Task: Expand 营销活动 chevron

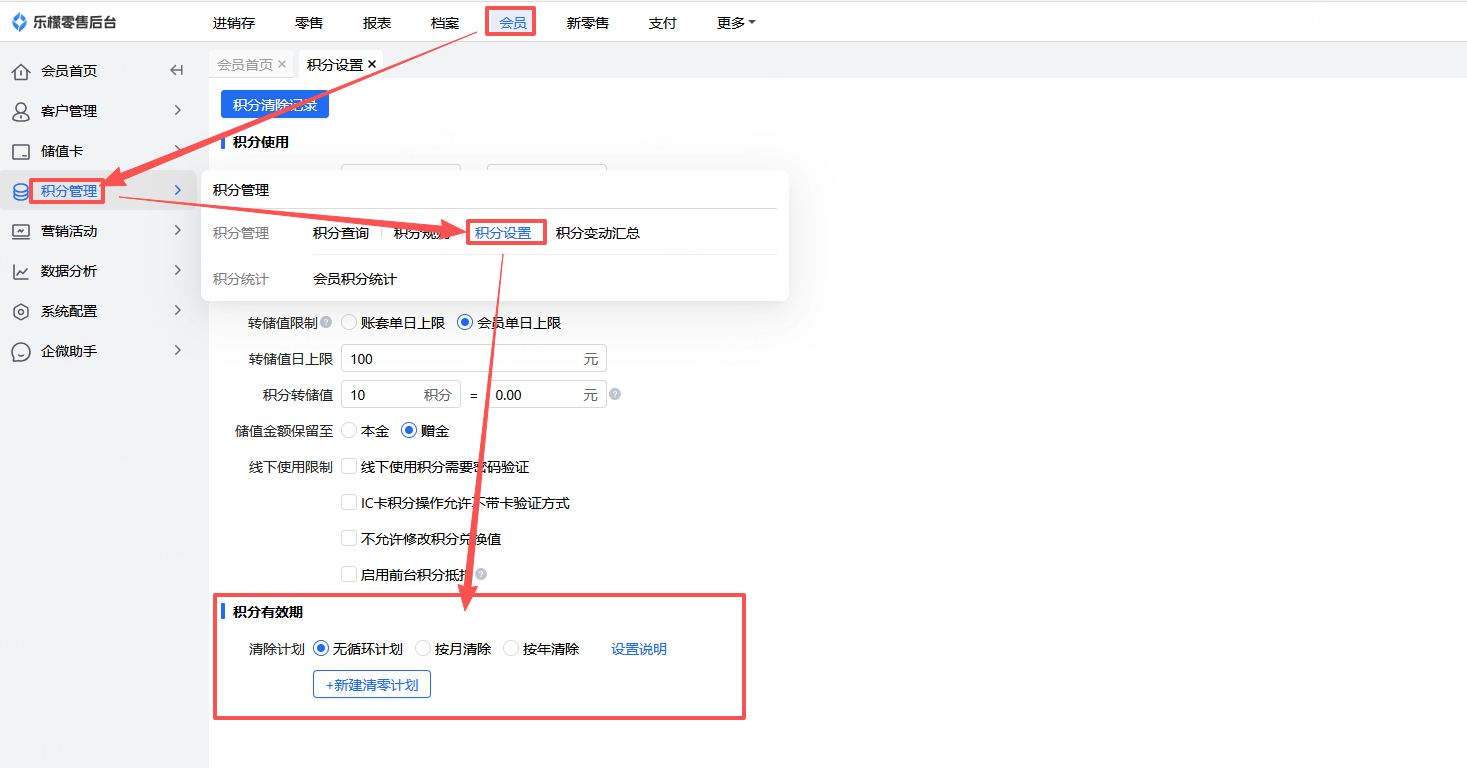Action: [x=177, y=230]
